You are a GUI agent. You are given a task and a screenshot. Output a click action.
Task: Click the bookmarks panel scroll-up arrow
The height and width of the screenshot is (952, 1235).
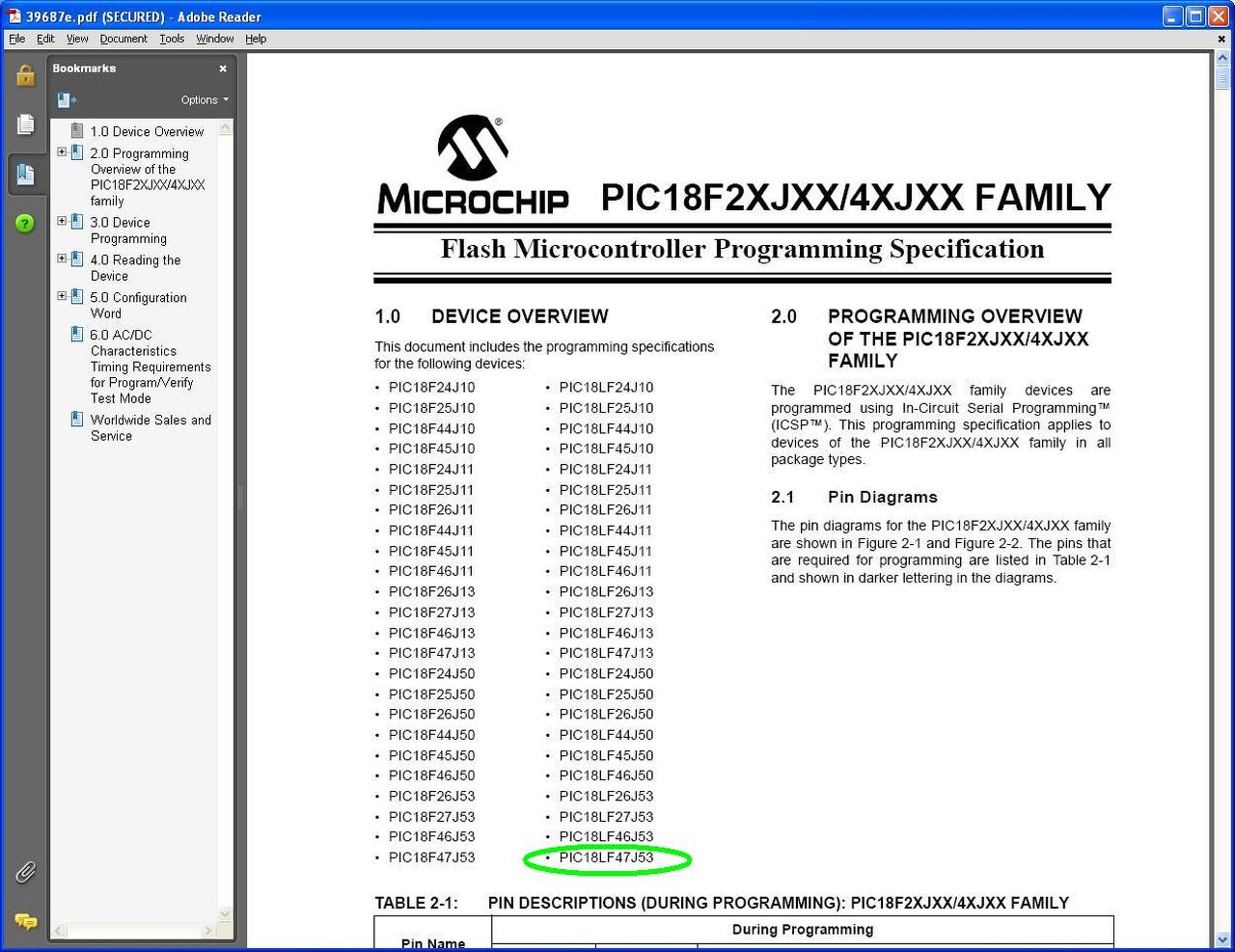[226, 127]
